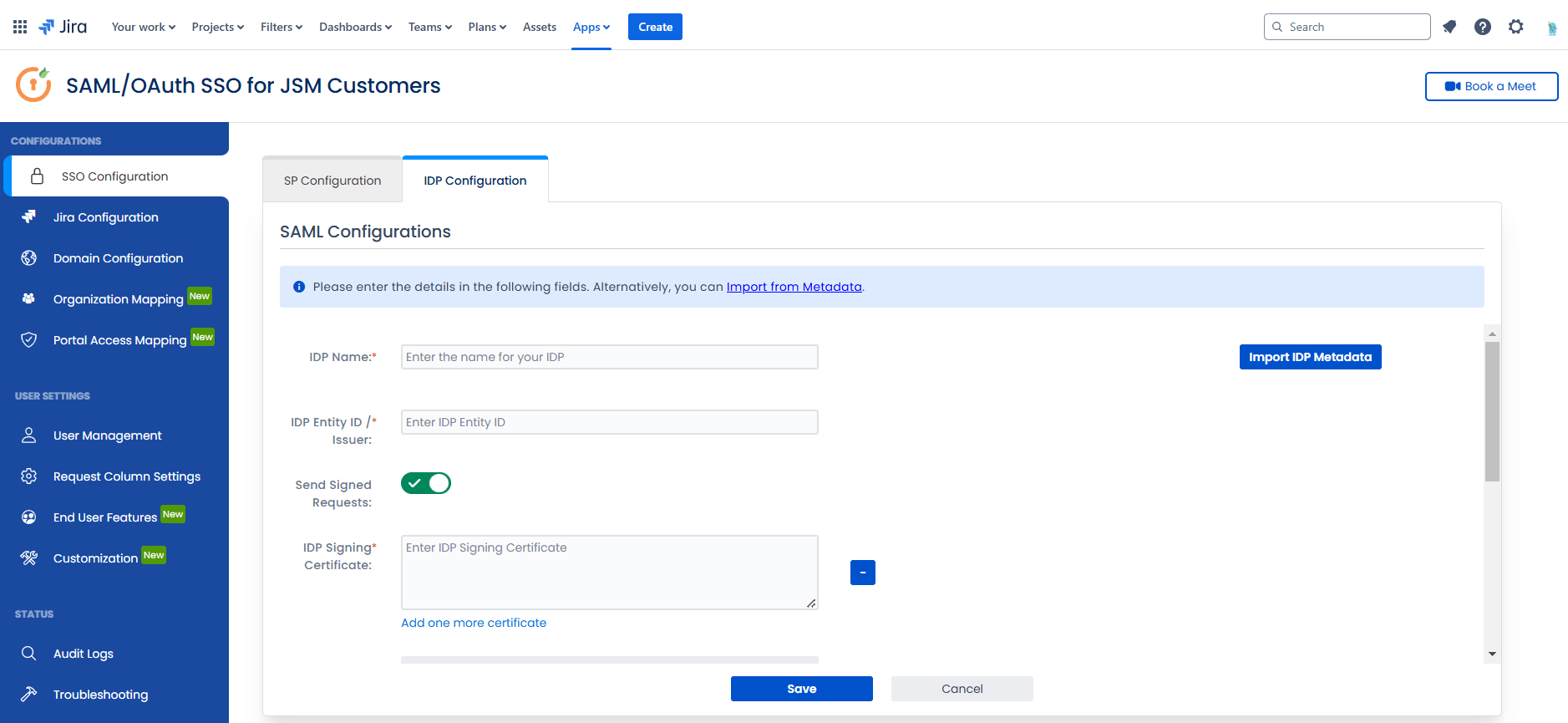Open Request Column Settings sidebar item
Image resolution: width=1568 pixels, height=723 pixels.
pyautogui.click(x=114, y=476)
